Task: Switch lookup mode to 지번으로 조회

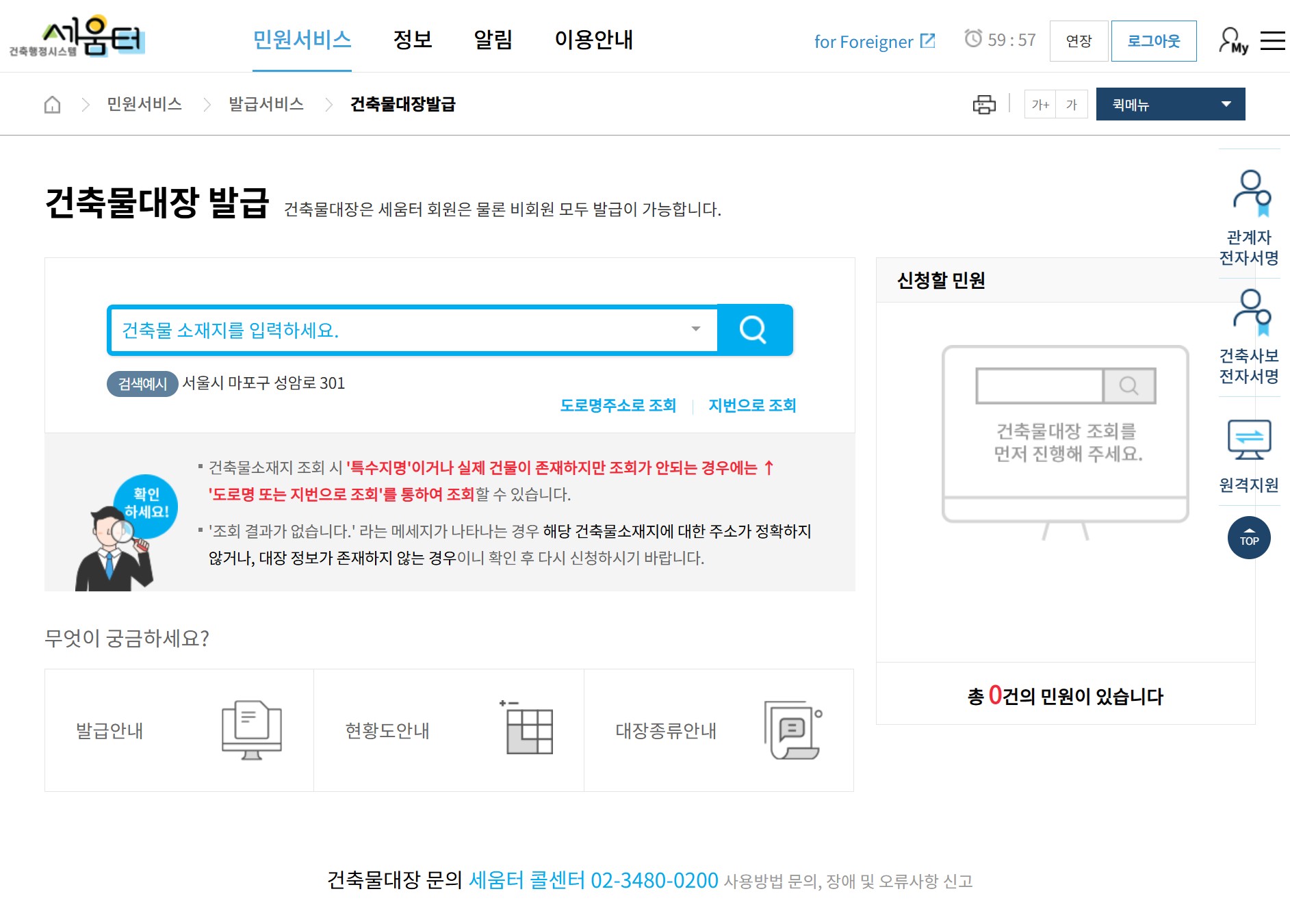Action: tap(751, 405)
